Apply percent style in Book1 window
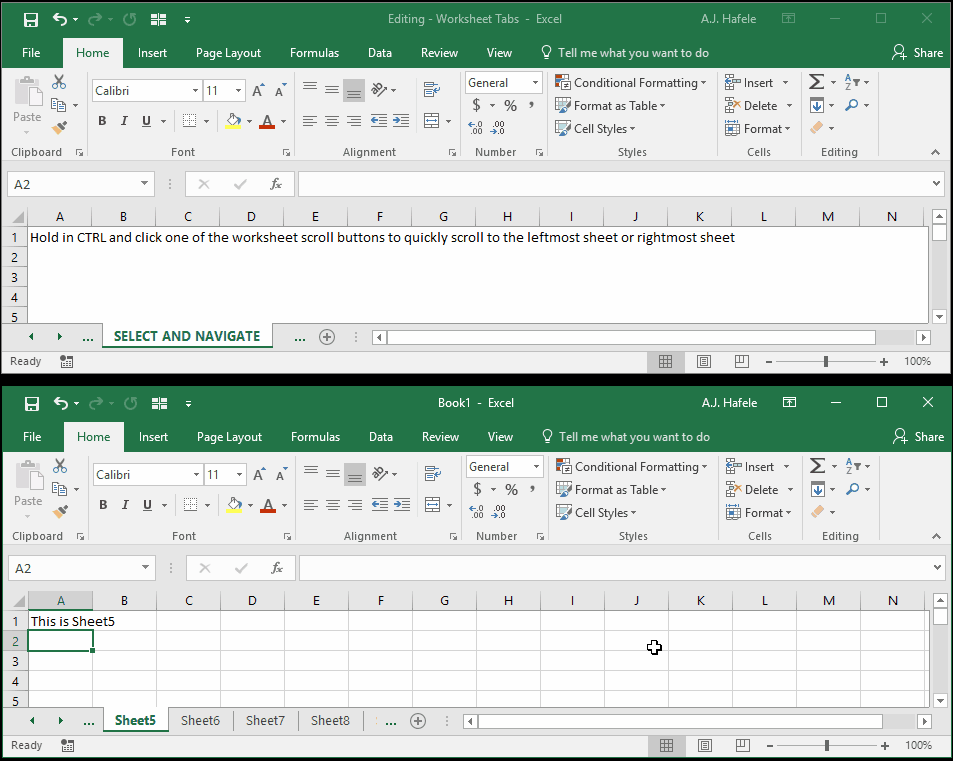 (512, 489)
